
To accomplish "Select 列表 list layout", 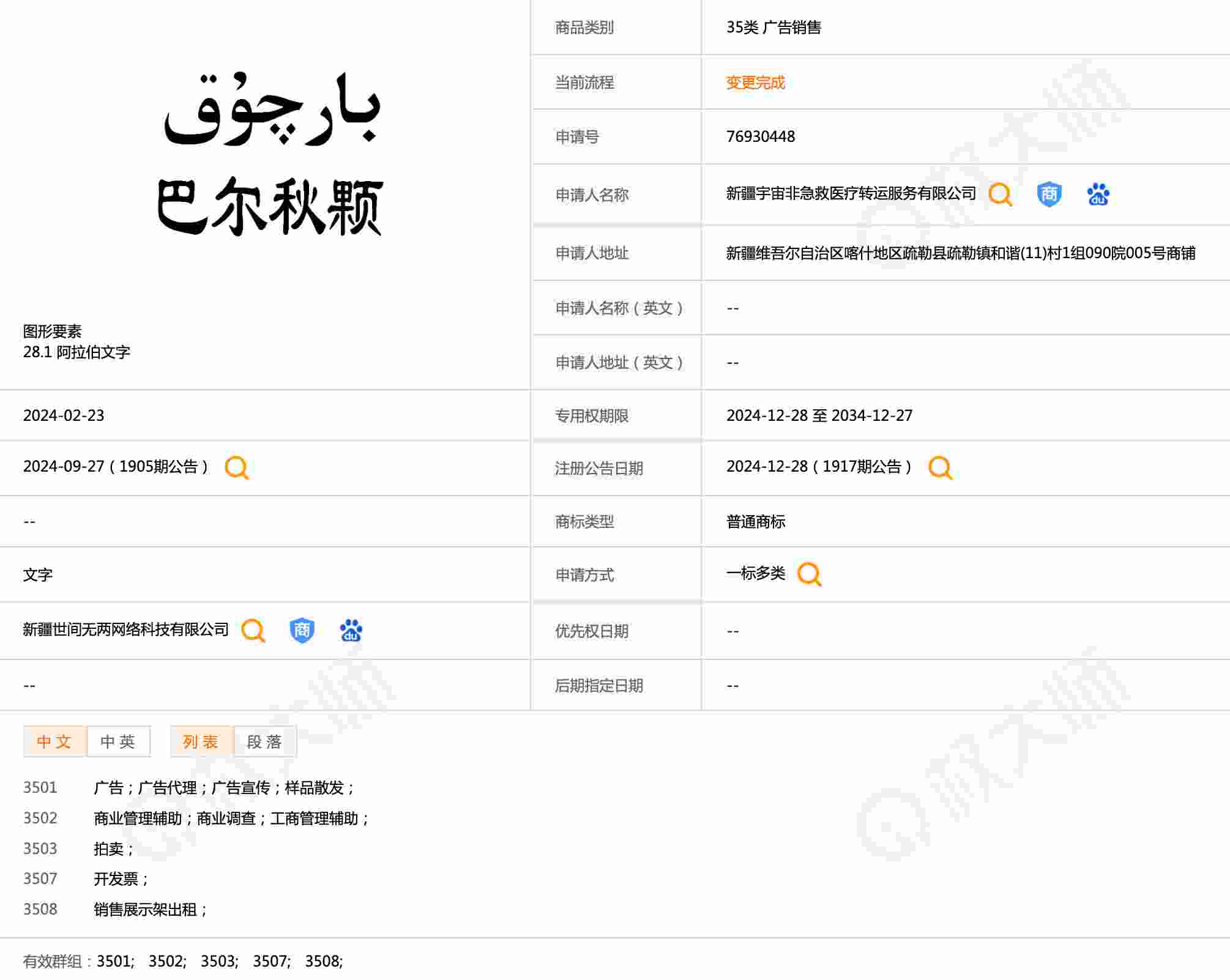I will [201, 741].
